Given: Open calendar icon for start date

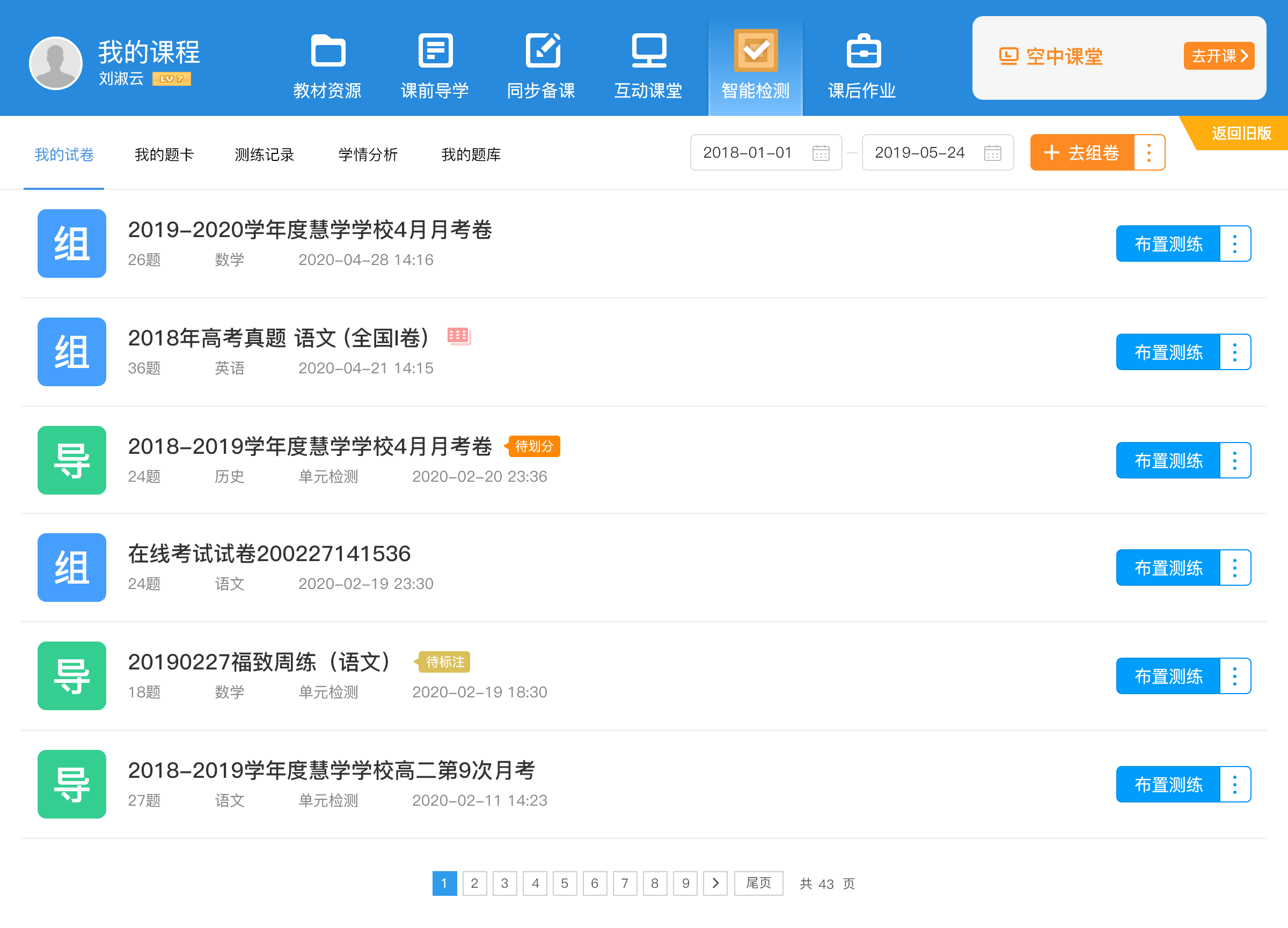Looking at the screenshot, I should (821, 153).
